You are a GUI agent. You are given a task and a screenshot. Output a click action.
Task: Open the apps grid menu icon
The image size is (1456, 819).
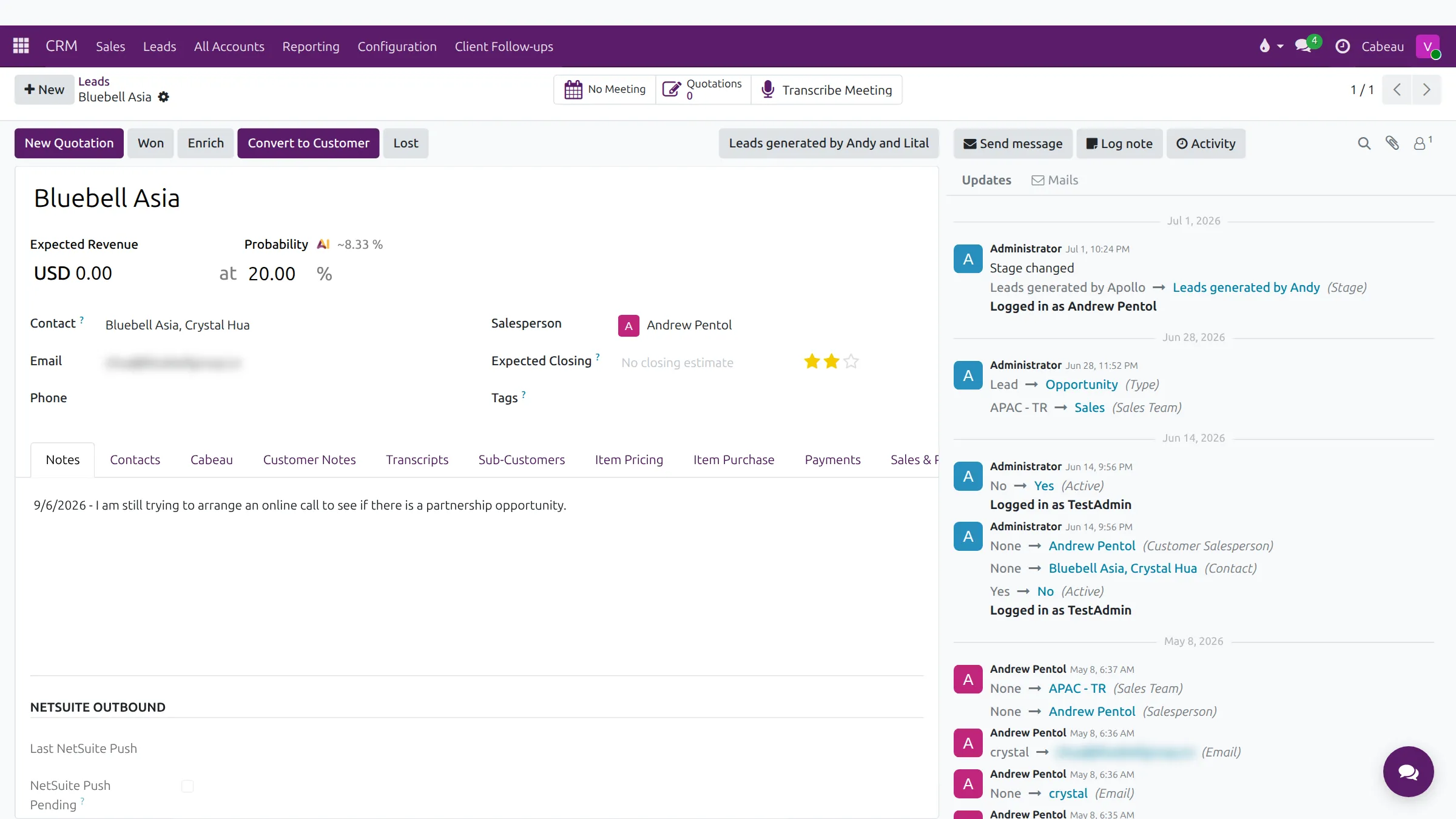(x=21, y=46)
